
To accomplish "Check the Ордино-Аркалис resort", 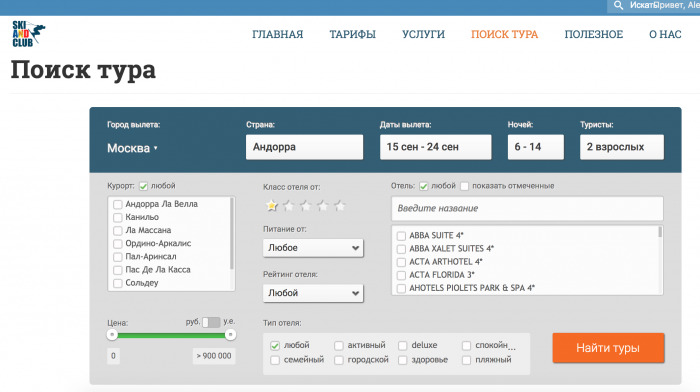I will click(x=118, y=244).
